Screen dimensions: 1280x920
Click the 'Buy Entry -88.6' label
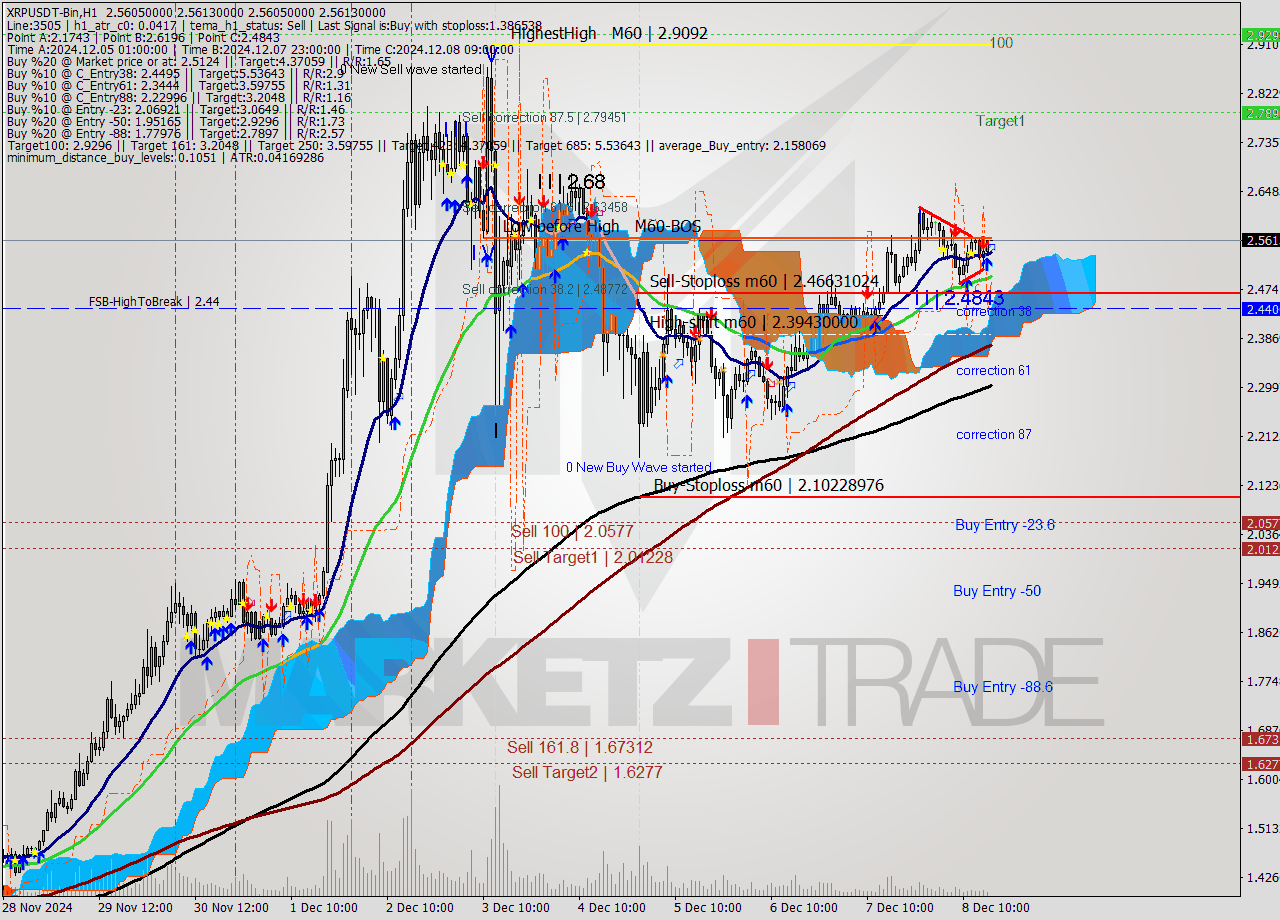click(1003, 687)
